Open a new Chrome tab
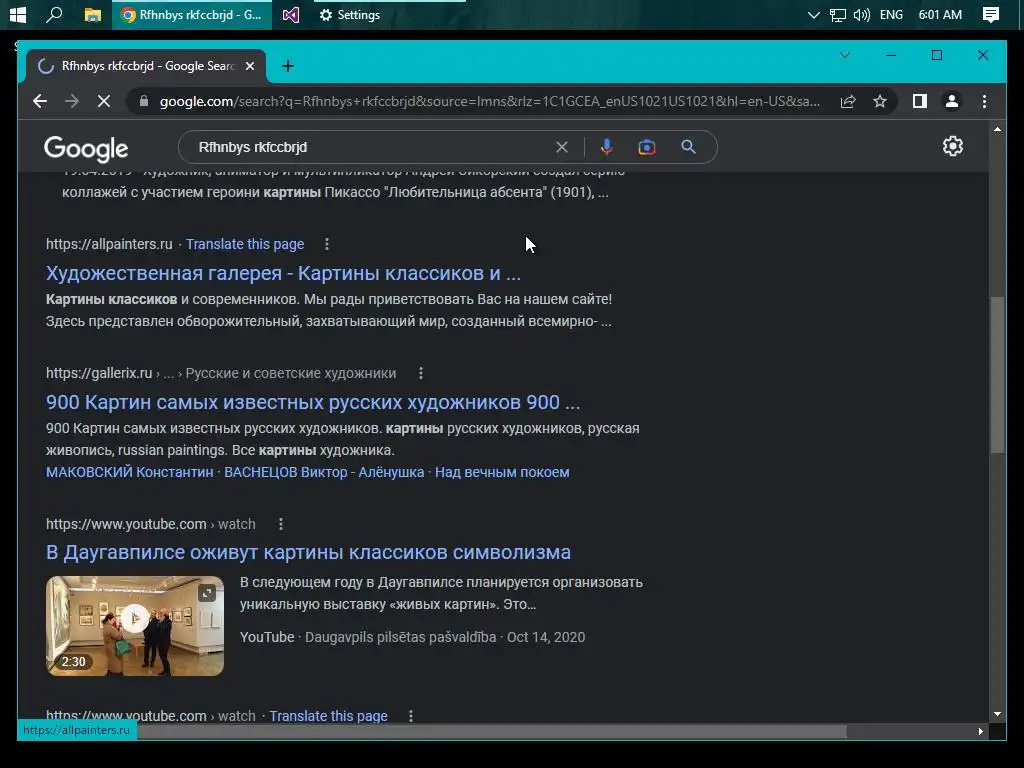Screen dimensions: 1024x768 (x=287, y=66)
